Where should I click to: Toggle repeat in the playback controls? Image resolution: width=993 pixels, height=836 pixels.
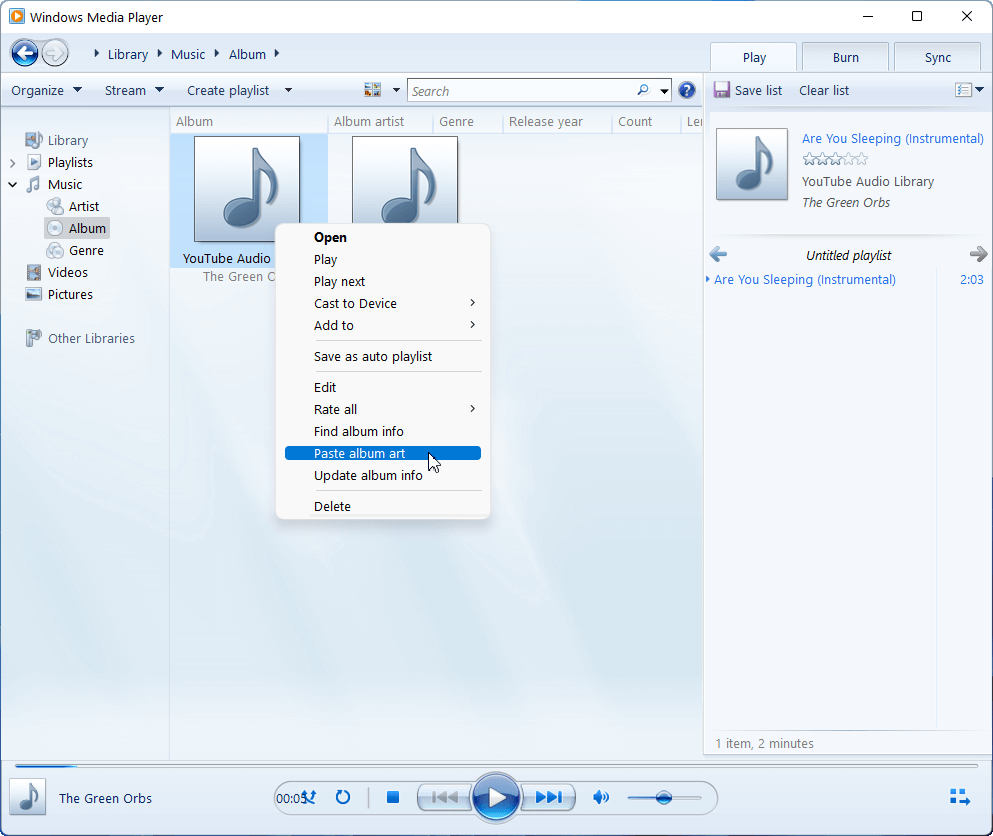tap(343, 797)
